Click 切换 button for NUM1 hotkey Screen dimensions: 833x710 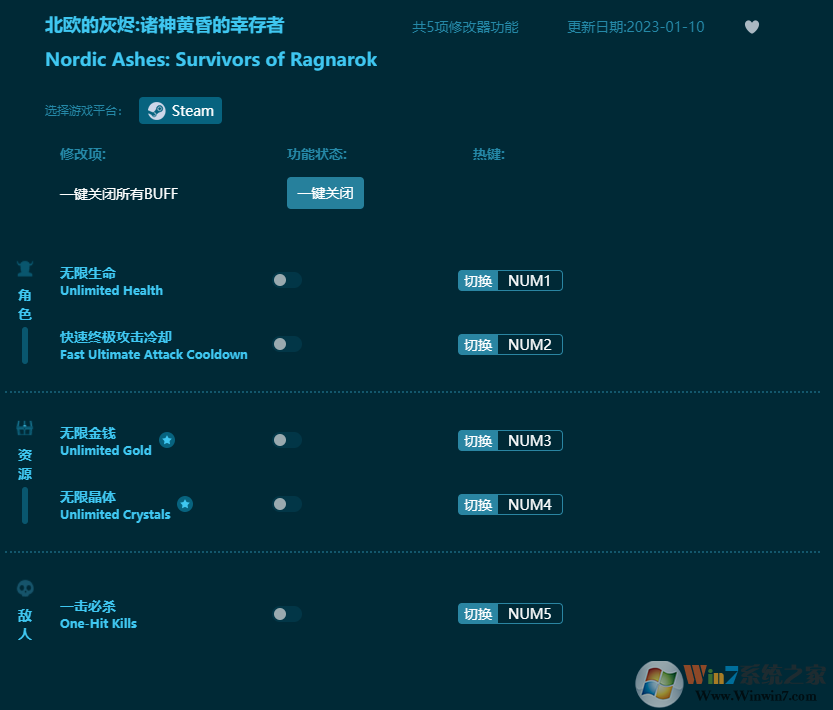(478, 281)
